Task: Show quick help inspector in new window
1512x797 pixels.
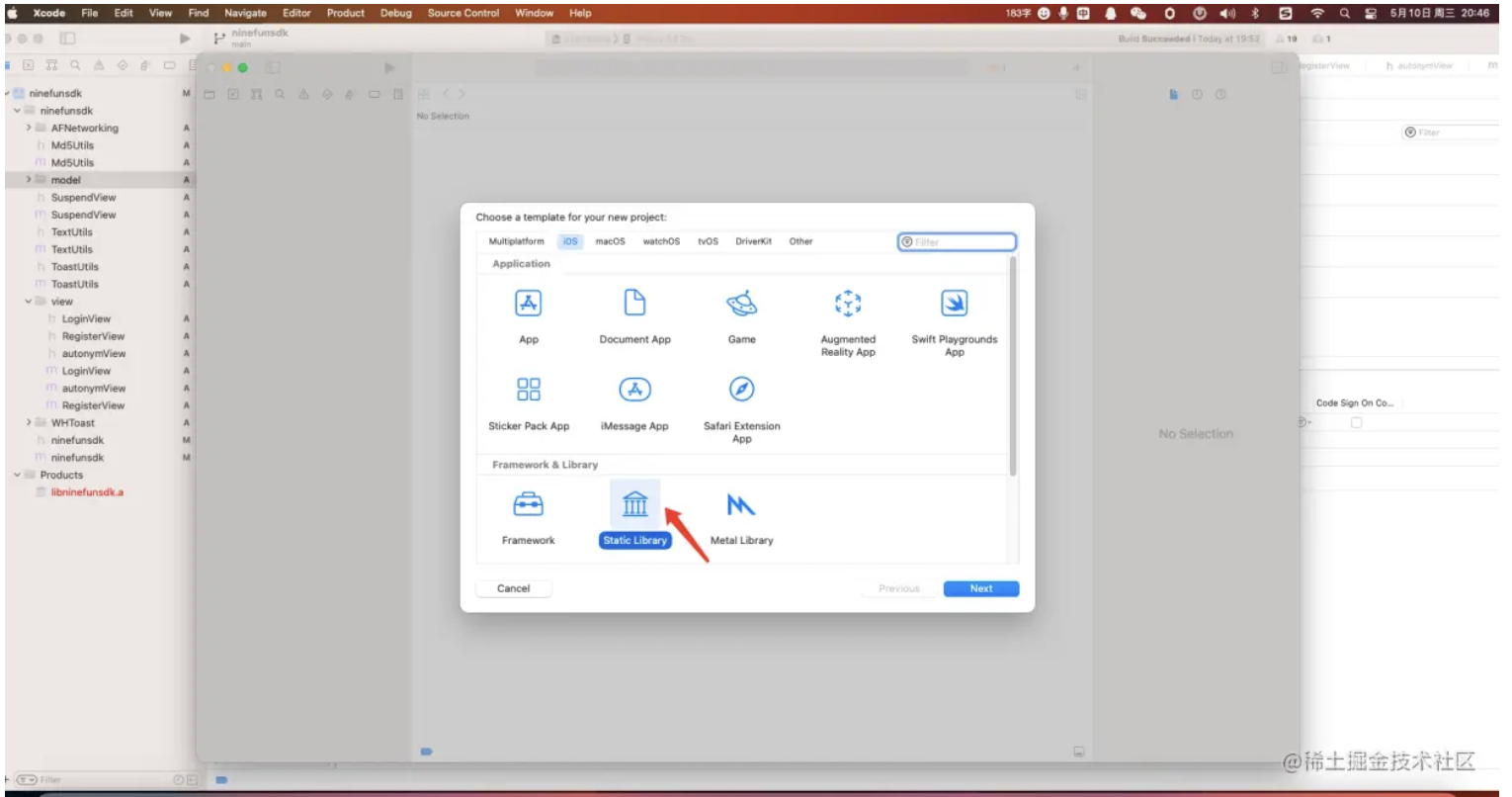Action: coord(1220,94)
